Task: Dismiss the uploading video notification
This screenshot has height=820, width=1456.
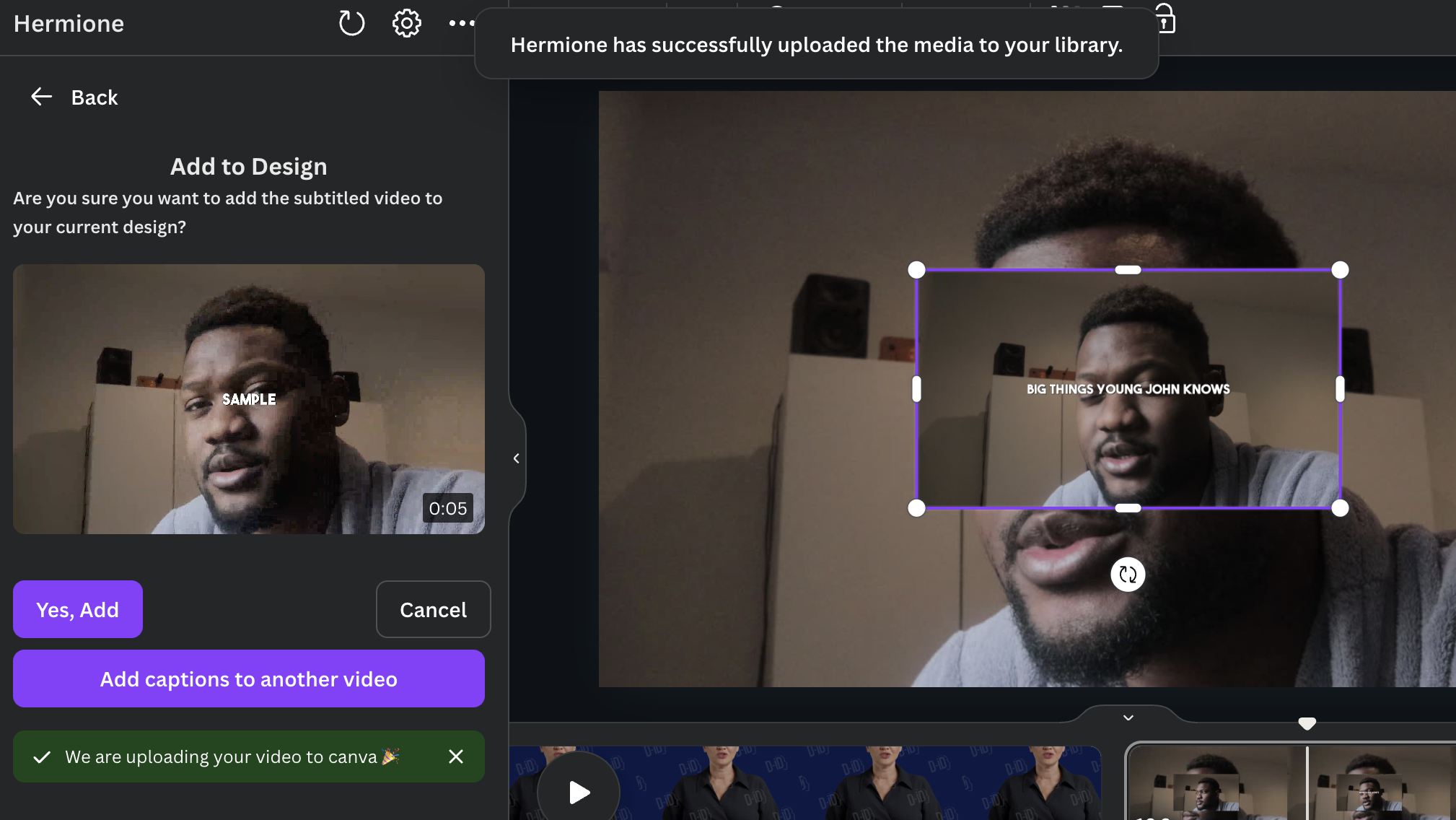Action: [x=455, y=756]
